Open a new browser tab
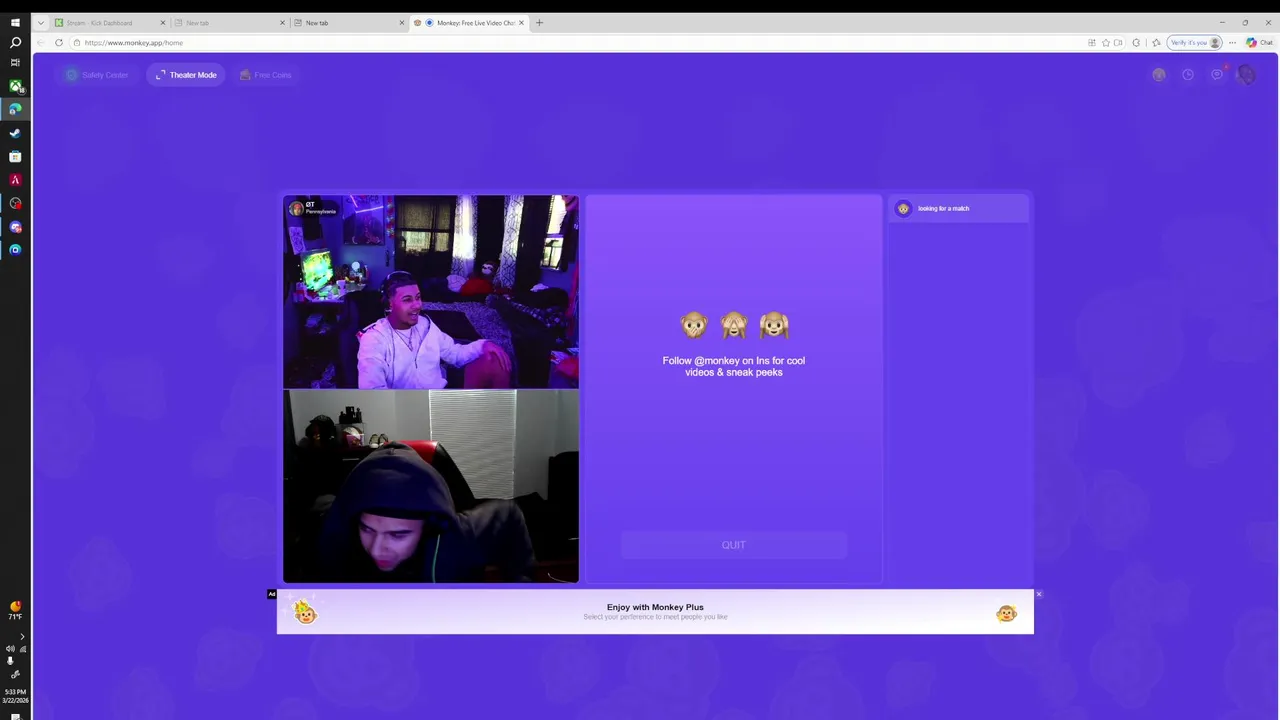The height and width of the screenshot is (720, 1280). pyautogui.click(x=539, y=23)
